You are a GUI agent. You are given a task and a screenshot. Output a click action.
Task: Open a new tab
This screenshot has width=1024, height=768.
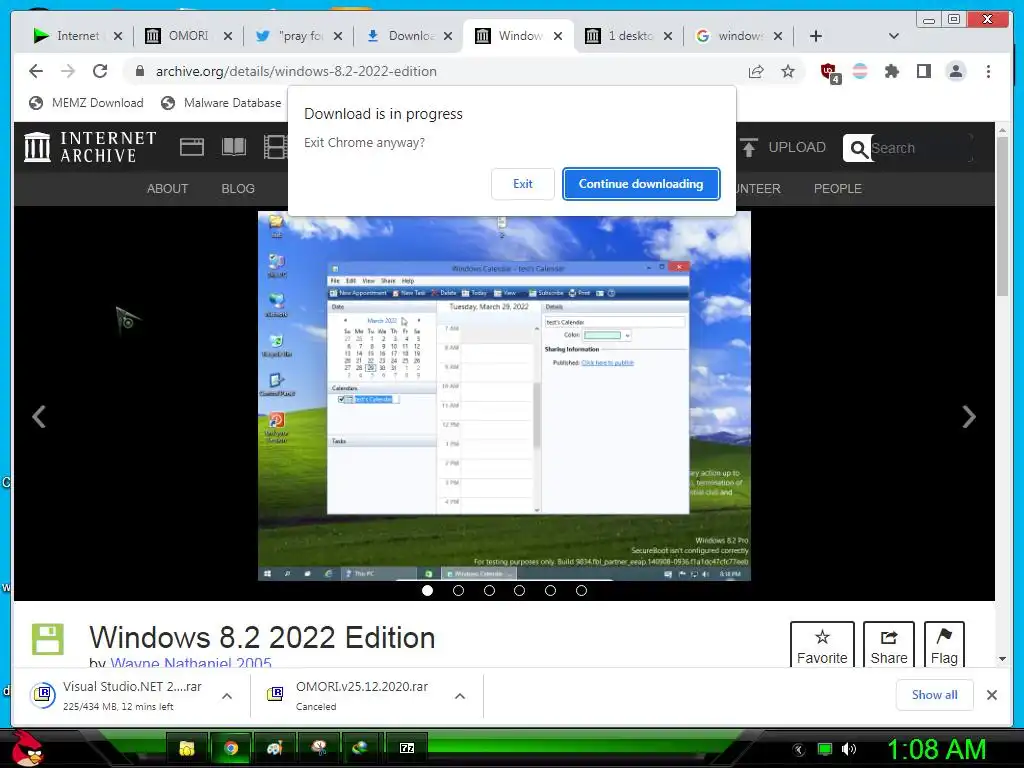tap(816, 36)
